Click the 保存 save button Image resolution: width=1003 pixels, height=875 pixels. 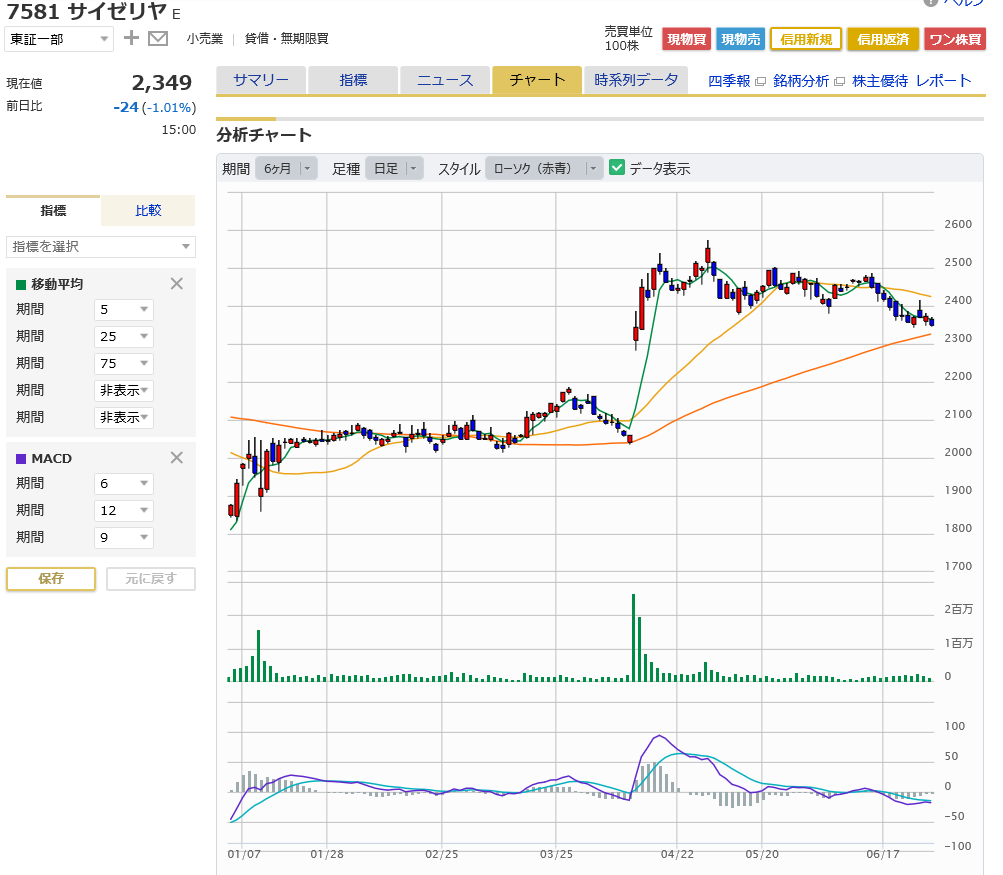[51, 578]
